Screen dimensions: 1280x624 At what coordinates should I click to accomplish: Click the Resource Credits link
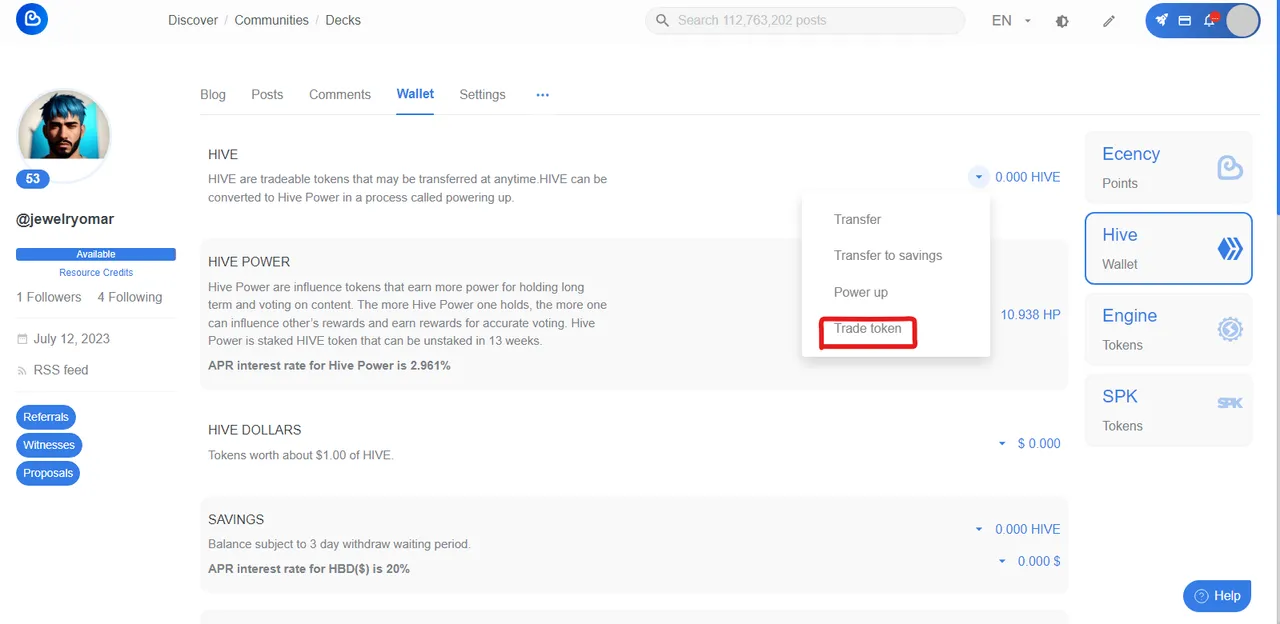point(96,272)
